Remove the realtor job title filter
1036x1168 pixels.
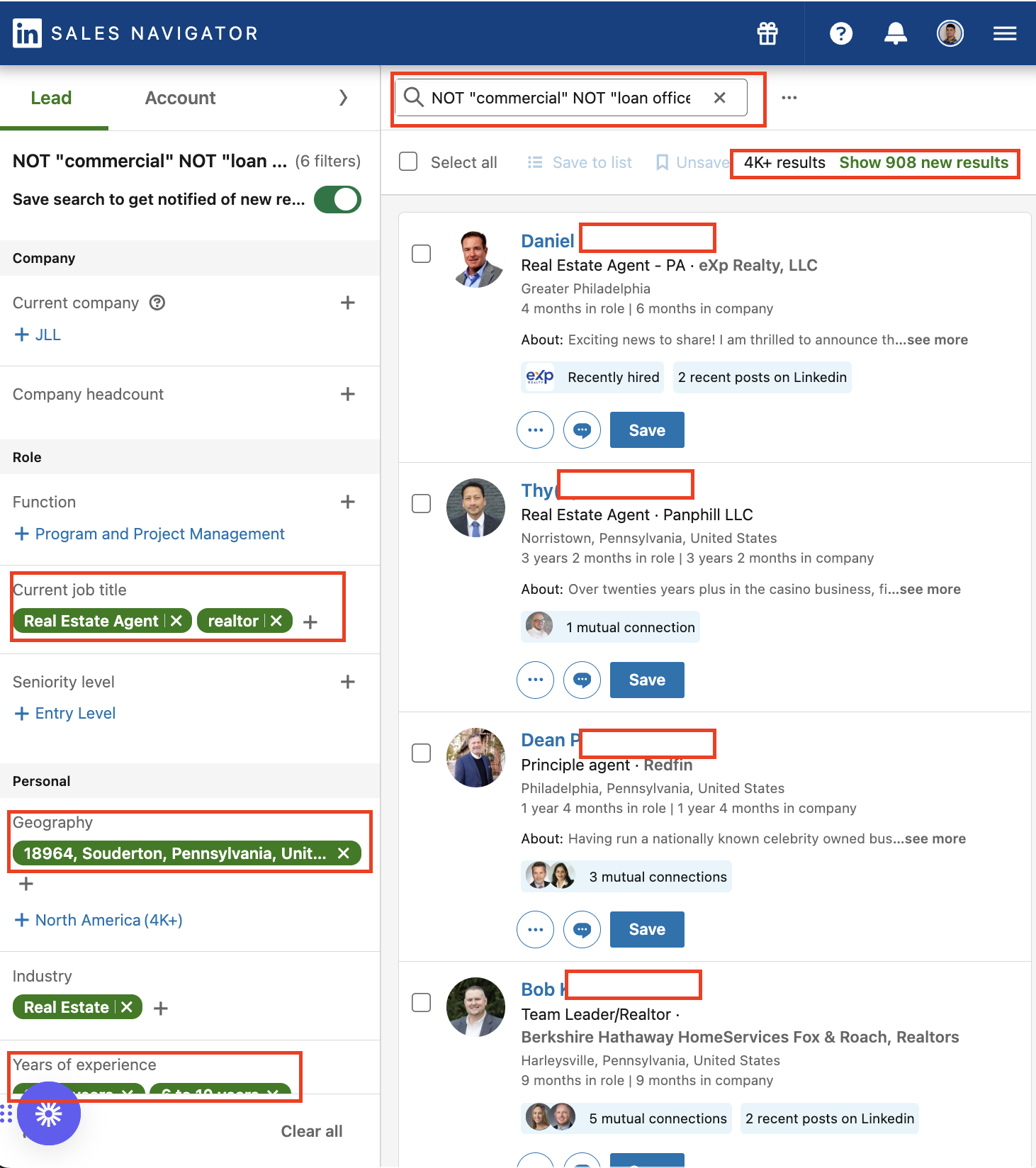point(277,621)
